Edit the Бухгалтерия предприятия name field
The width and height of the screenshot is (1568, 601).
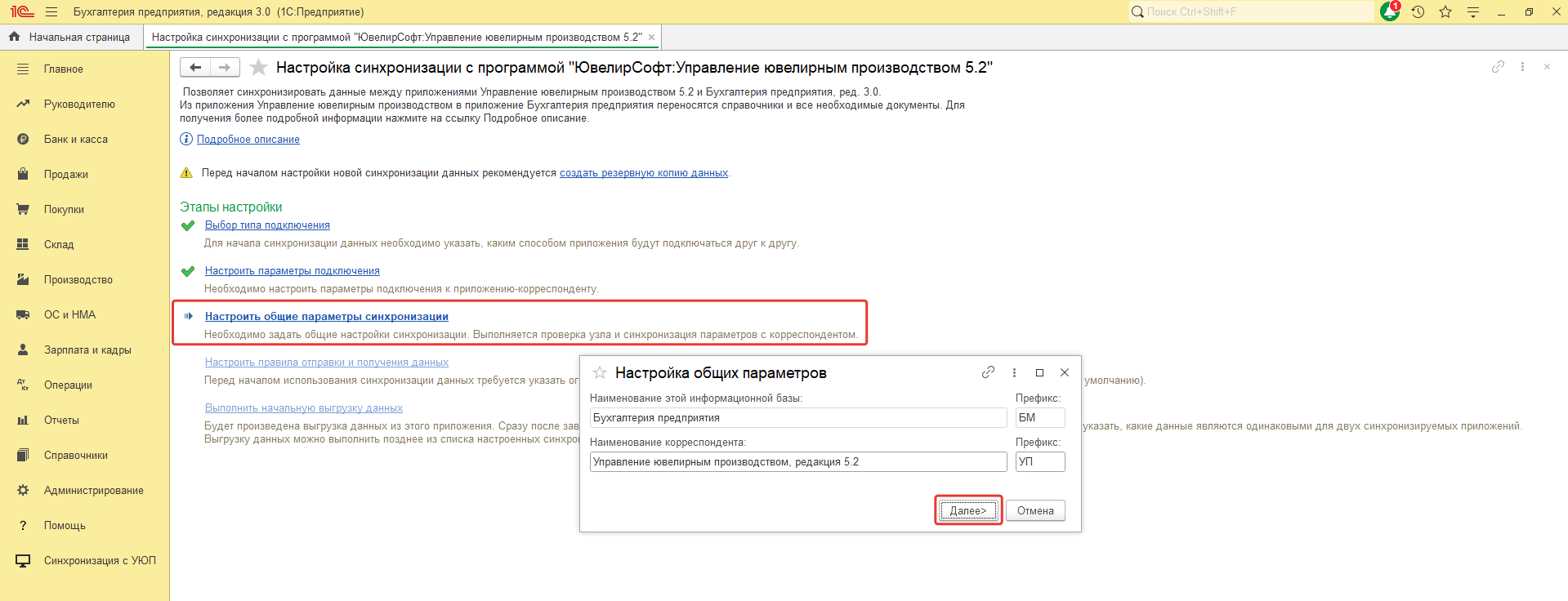tap(798, 417)
